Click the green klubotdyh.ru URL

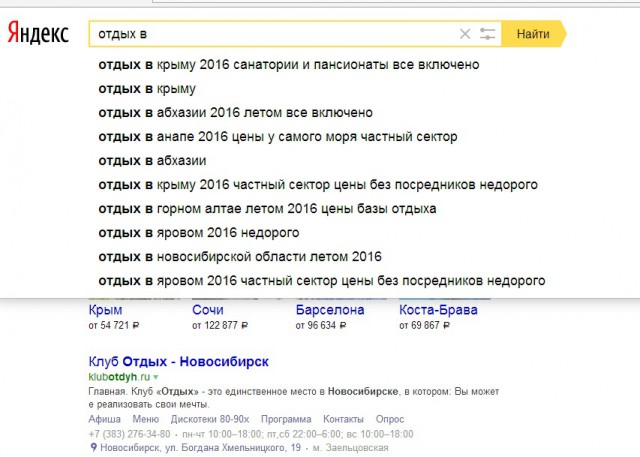(x=119, y=377)
